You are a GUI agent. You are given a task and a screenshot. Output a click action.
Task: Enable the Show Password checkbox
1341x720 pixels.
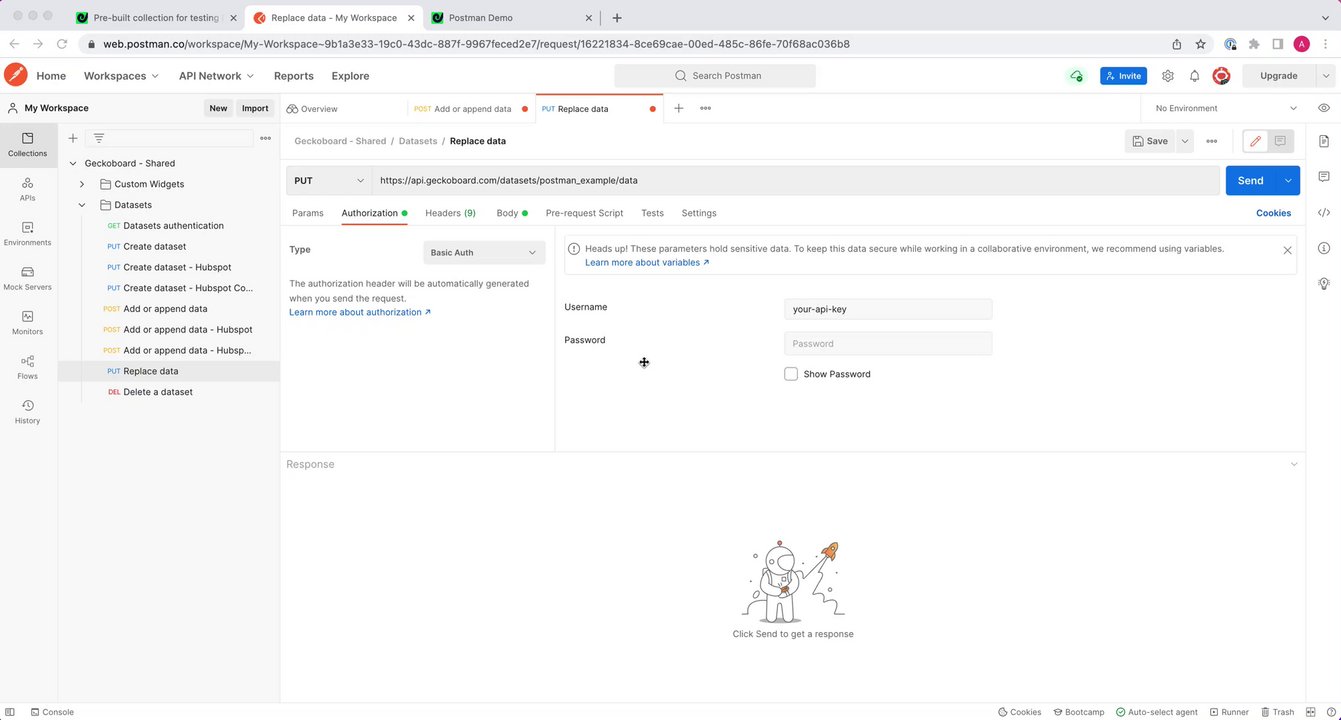pyautogui.click(x=791, y=374)
